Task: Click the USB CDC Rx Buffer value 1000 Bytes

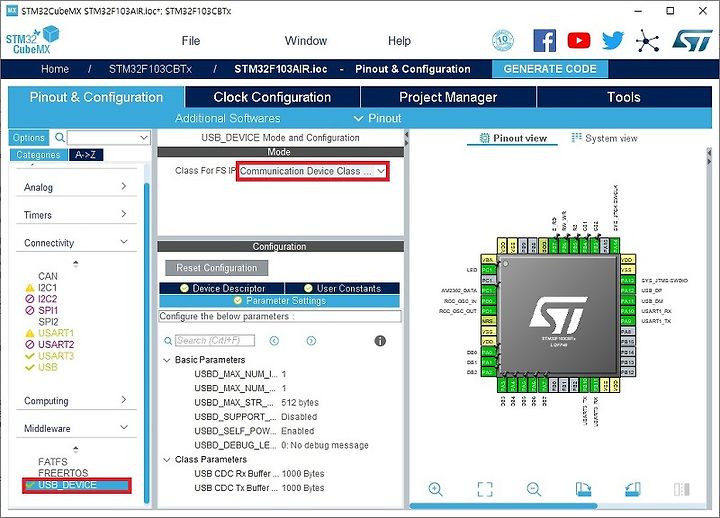Action: 303,474
